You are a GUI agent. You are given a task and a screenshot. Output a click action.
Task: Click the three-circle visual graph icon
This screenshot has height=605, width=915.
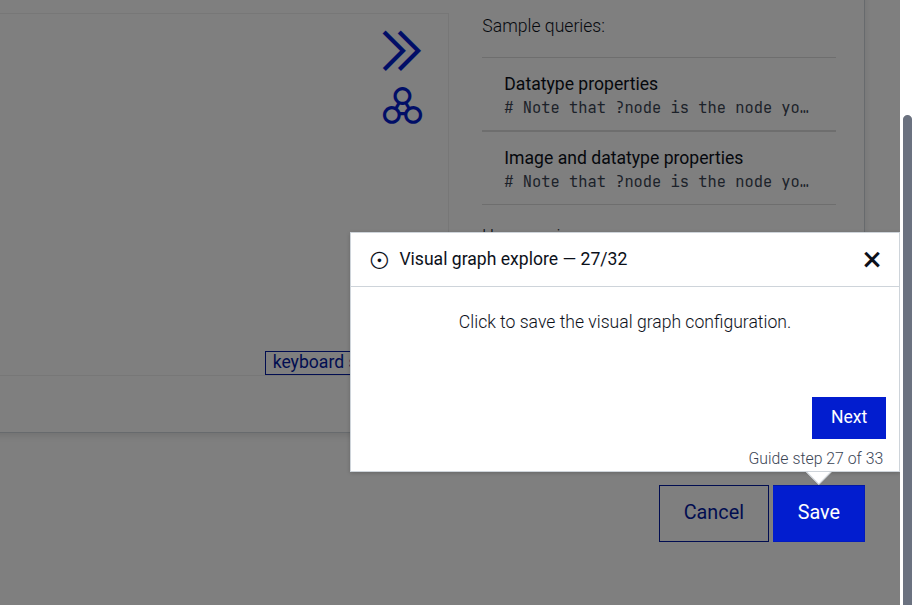tap(402, 106)
